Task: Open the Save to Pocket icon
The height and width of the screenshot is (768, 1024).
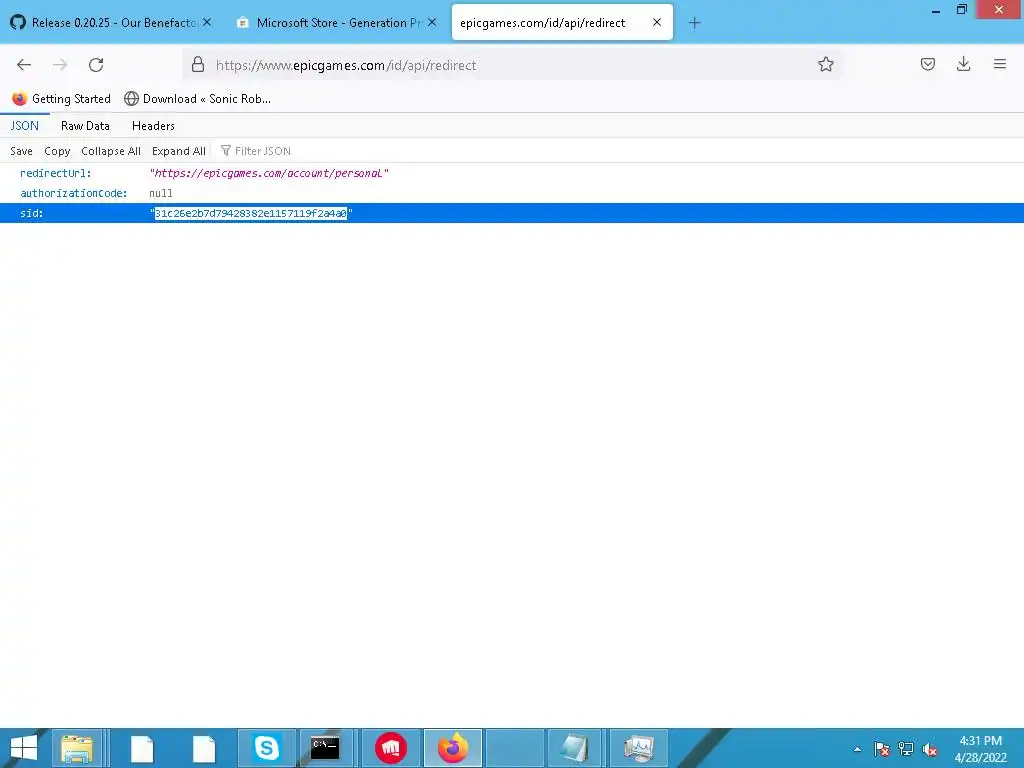Action: click(927, 64)
